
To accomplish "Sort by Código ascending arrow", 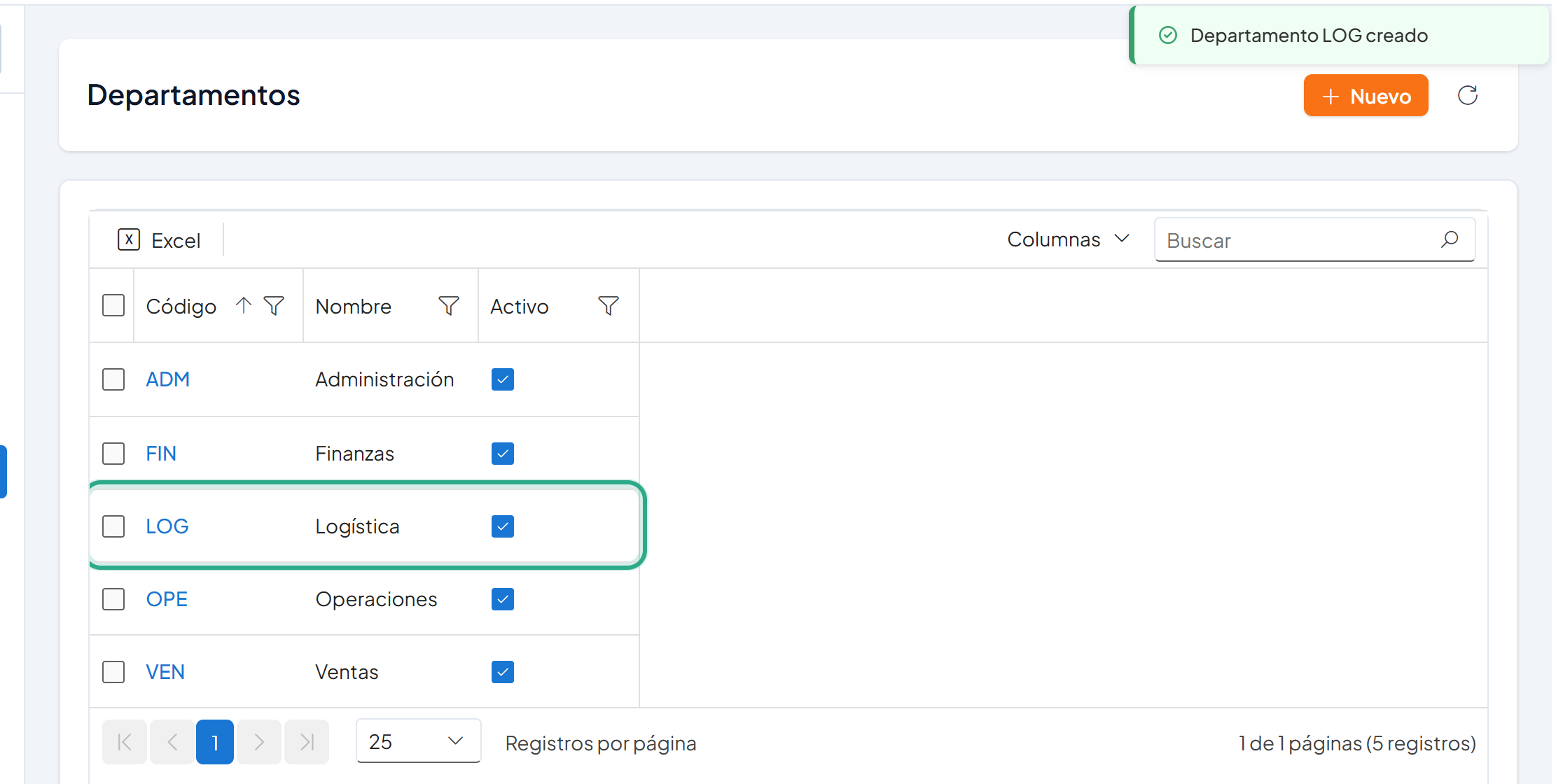I will tap(243, 305).
